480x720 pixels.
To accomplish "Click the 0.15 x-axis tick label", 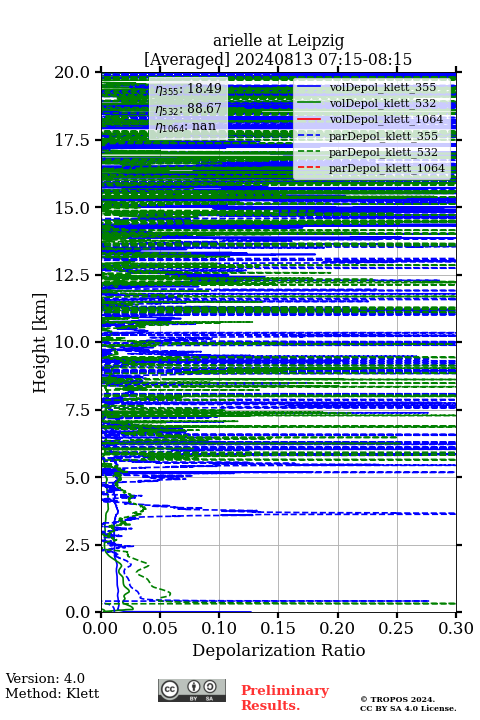I will click(278, 628).
